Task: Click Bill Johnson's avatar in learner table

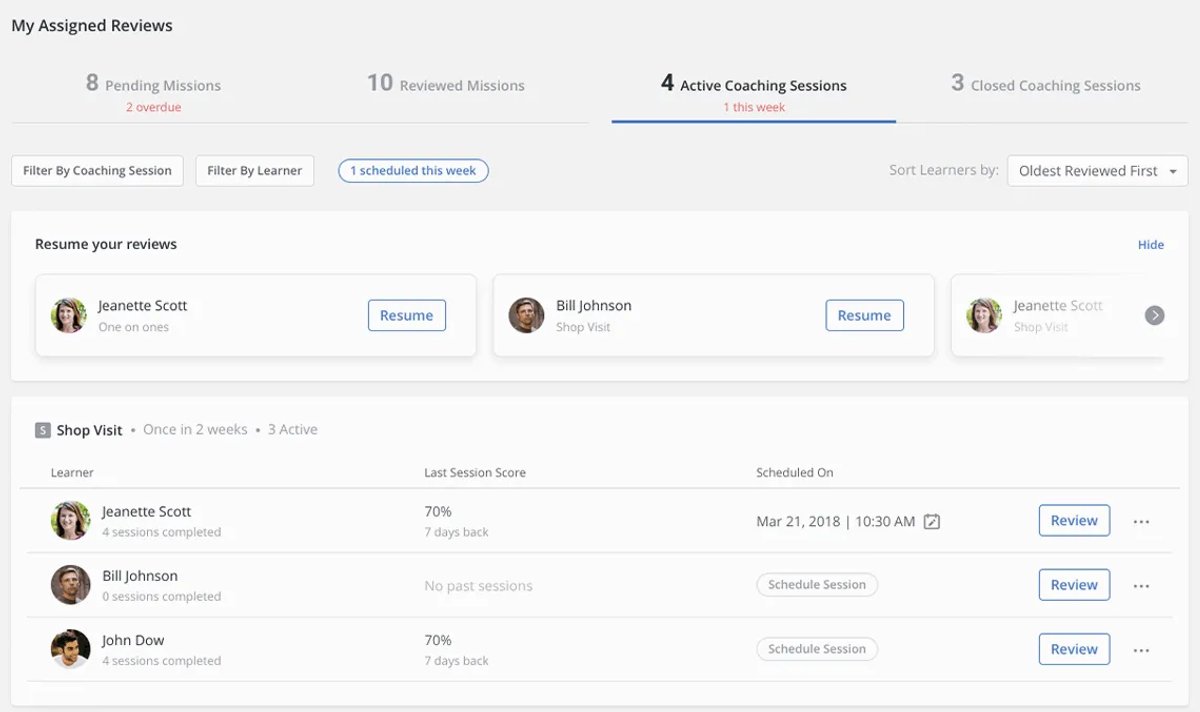Action: tap(71, 585)
